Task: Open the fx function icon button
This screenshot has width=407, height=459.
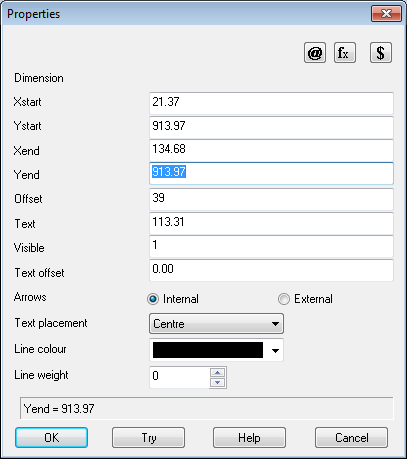Action: coord(345,53)
